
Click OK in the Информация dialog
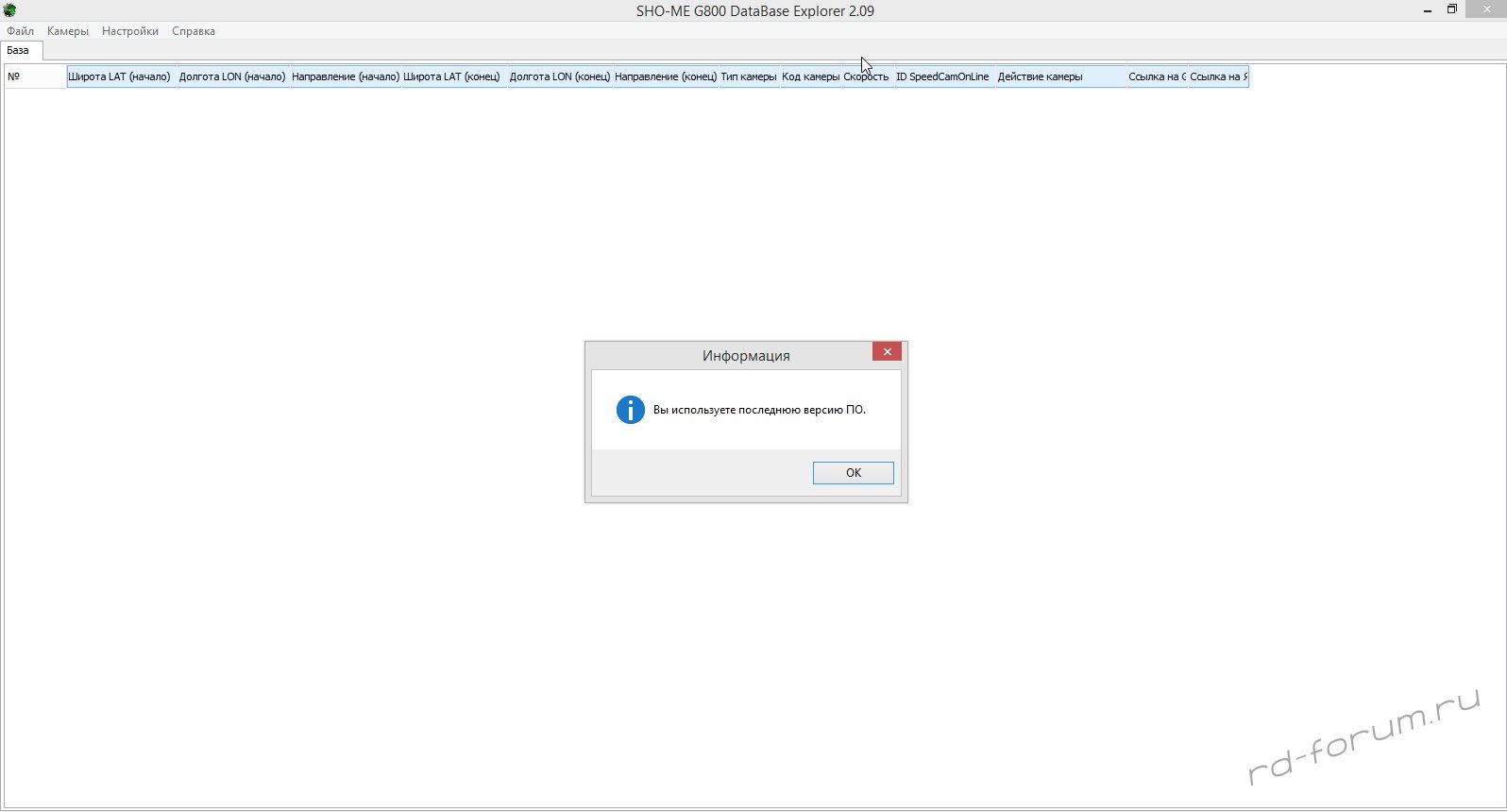click(x=854, y=473)
